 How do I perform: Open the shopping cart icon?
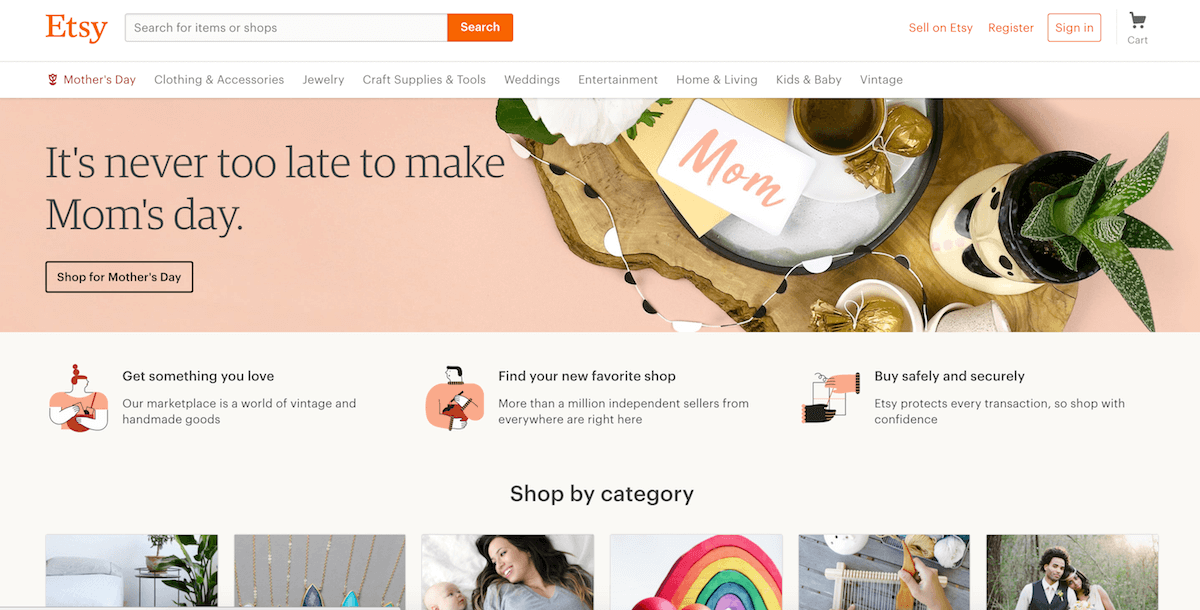tap(1137, 21)
